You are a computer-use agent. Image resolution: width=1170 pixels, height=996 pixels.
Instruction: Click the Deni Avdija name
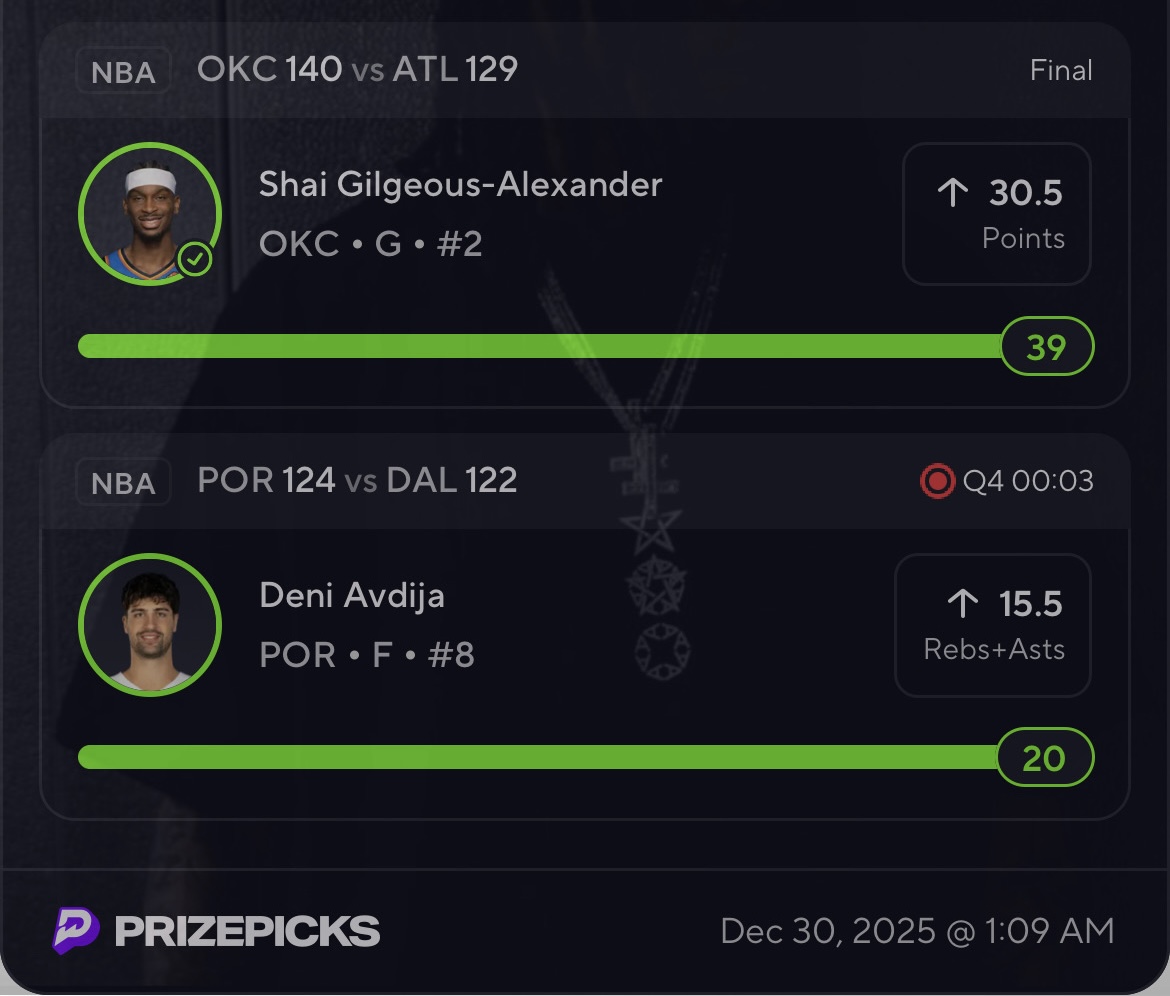pos(352,596)
